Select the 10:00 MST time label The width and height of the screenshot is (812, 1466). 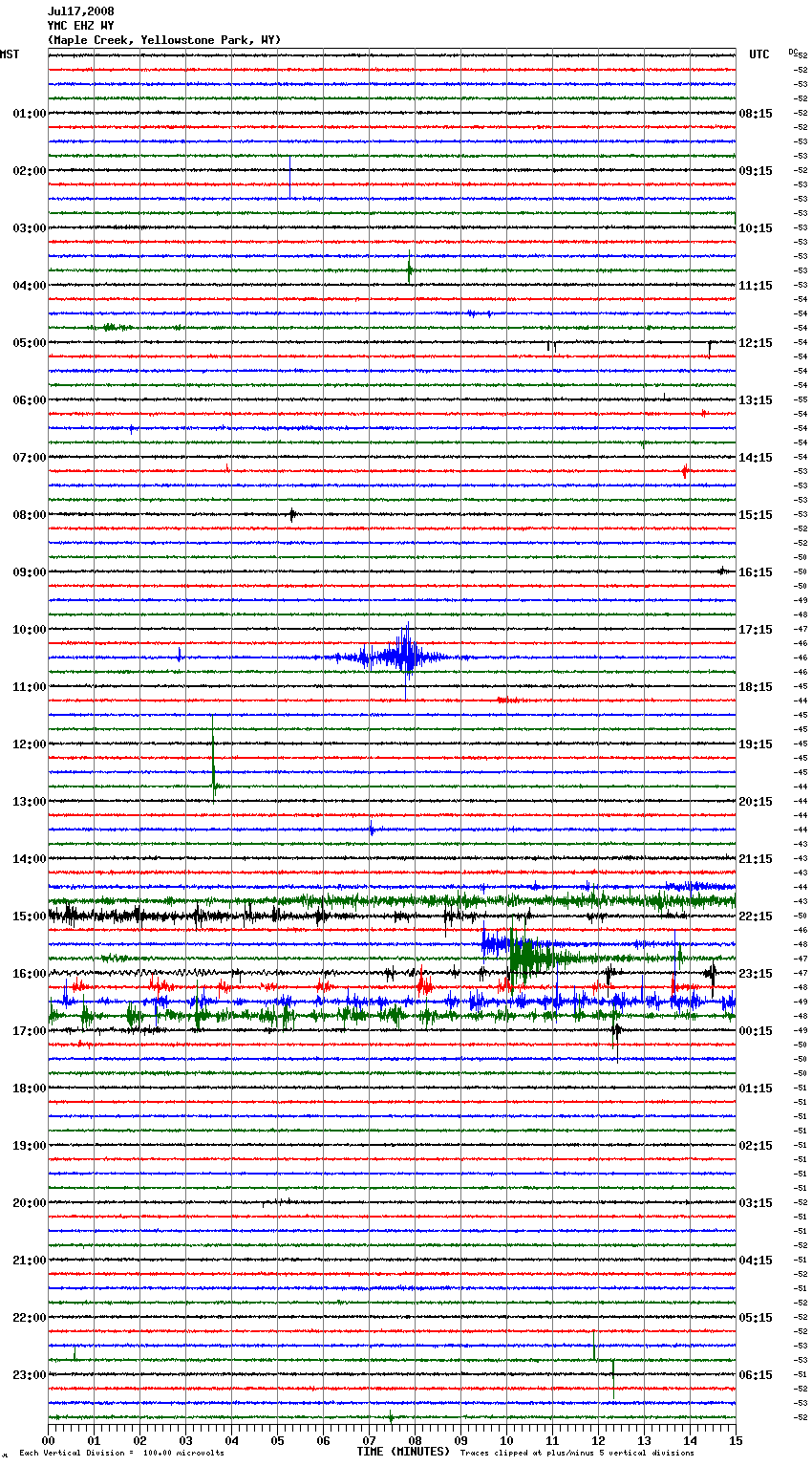[x=30, y=630]
